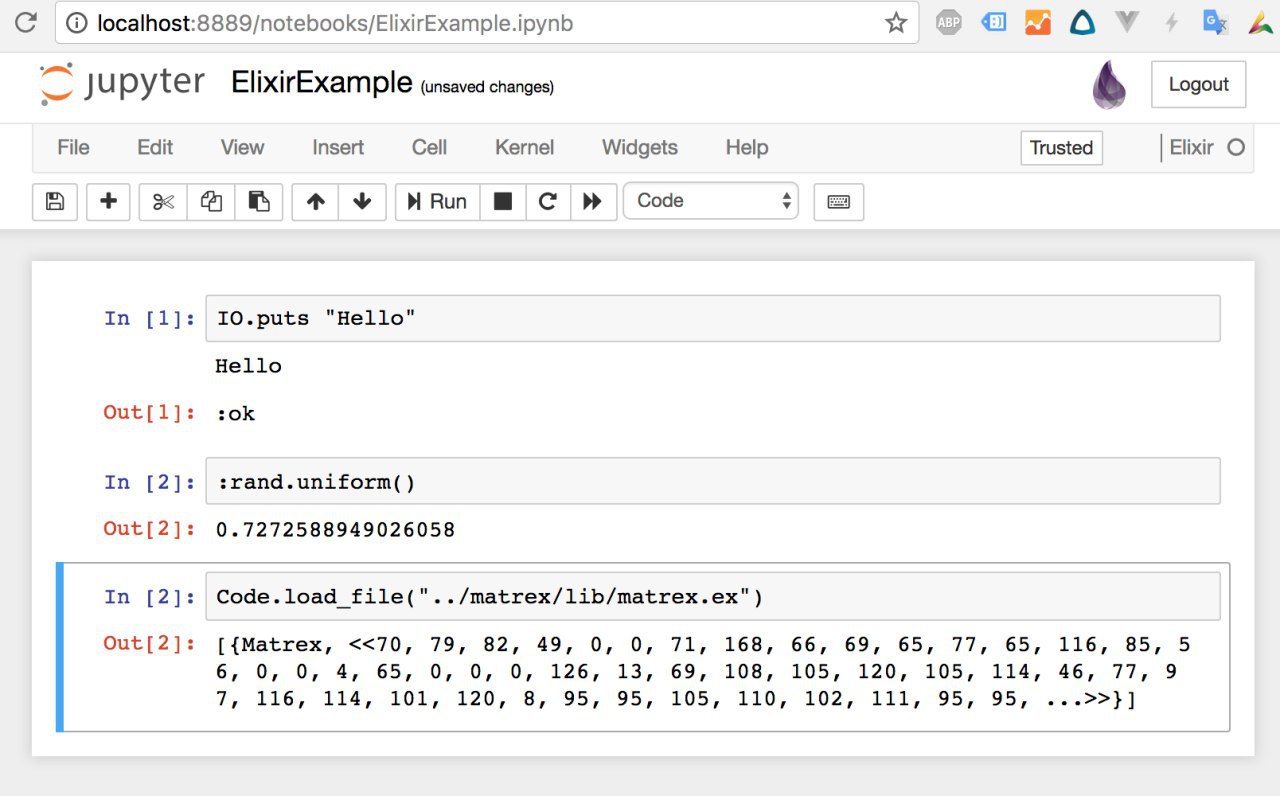Click the :ok output value
Image resolution: width=1280 pixels, height=796 pixels.
coord(235,413)
